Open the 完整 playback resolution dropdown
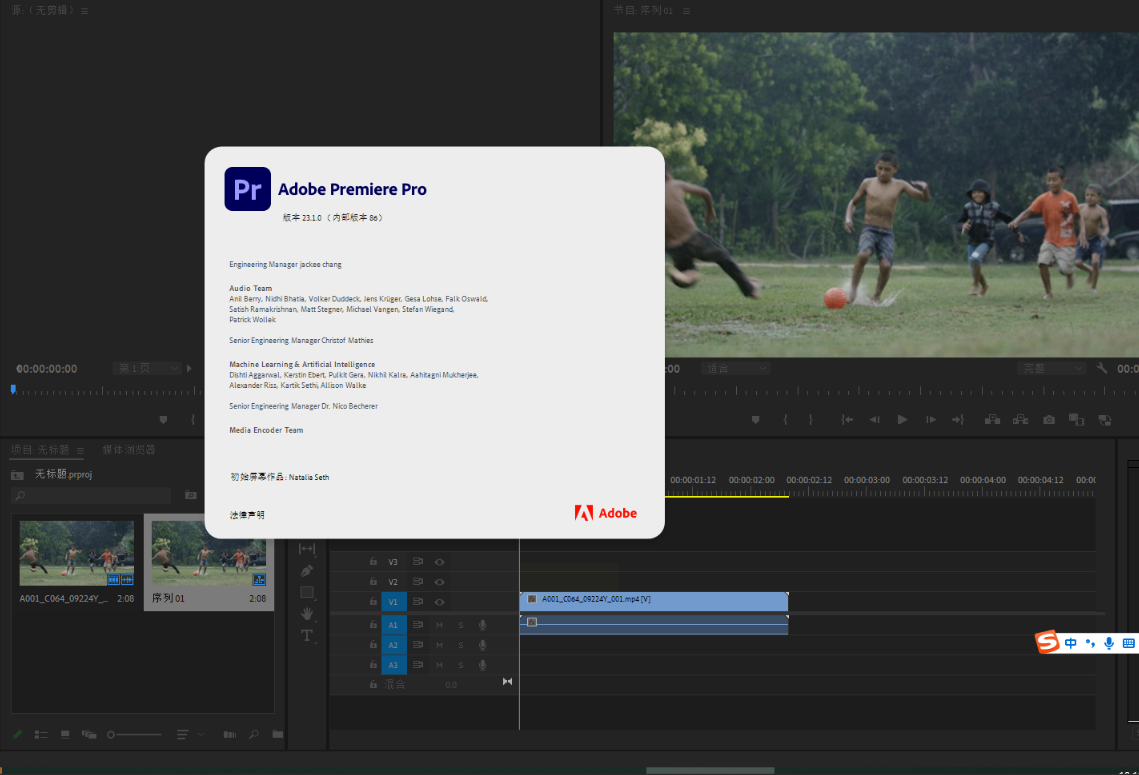Screen dimensions: 1139x775 [x=1052, y=368]
